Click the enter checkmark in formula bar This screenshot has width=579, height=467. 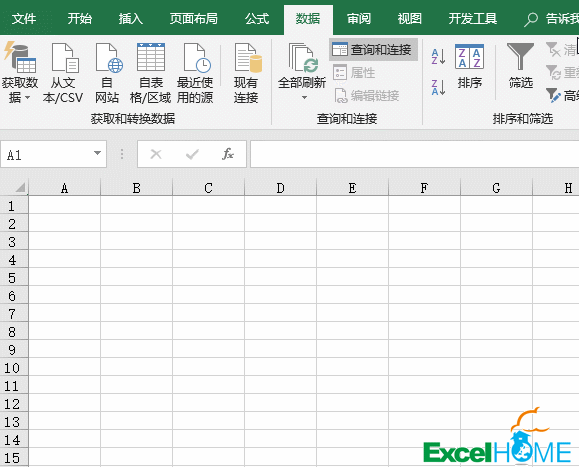pos(192,154)
